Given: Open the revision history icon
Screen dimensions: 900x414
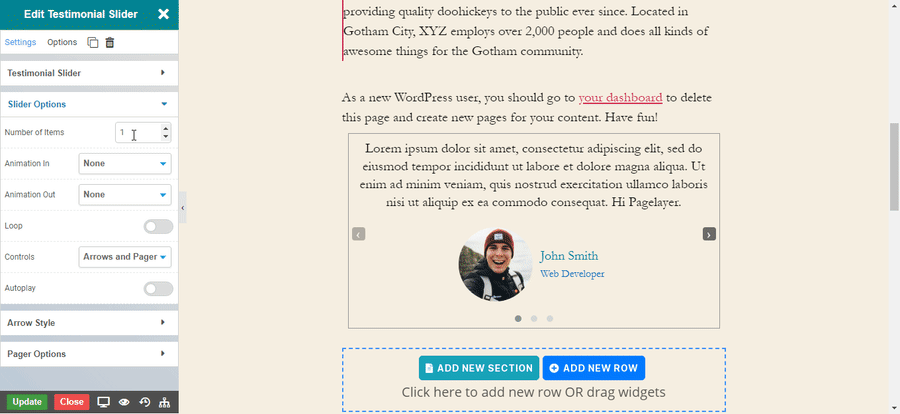Looking at the screenshot, I should click(x=145, y=402).
